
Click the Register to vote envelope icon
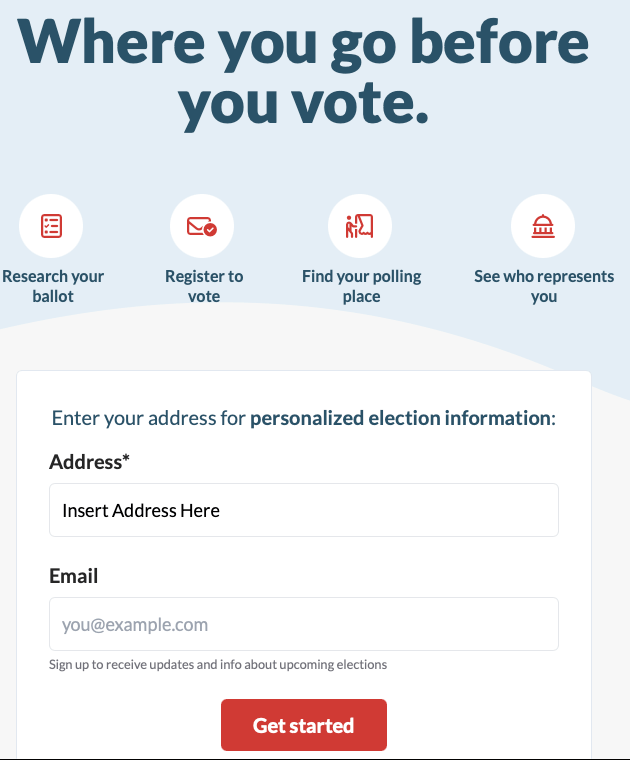[202, 226]
